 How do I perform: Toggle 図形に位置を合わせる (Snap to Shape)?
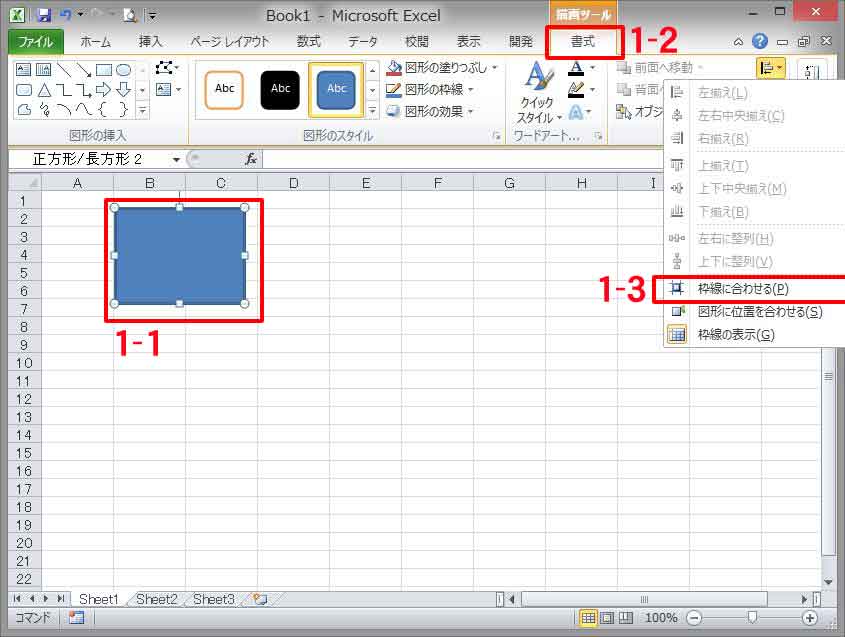coord(758,312)
